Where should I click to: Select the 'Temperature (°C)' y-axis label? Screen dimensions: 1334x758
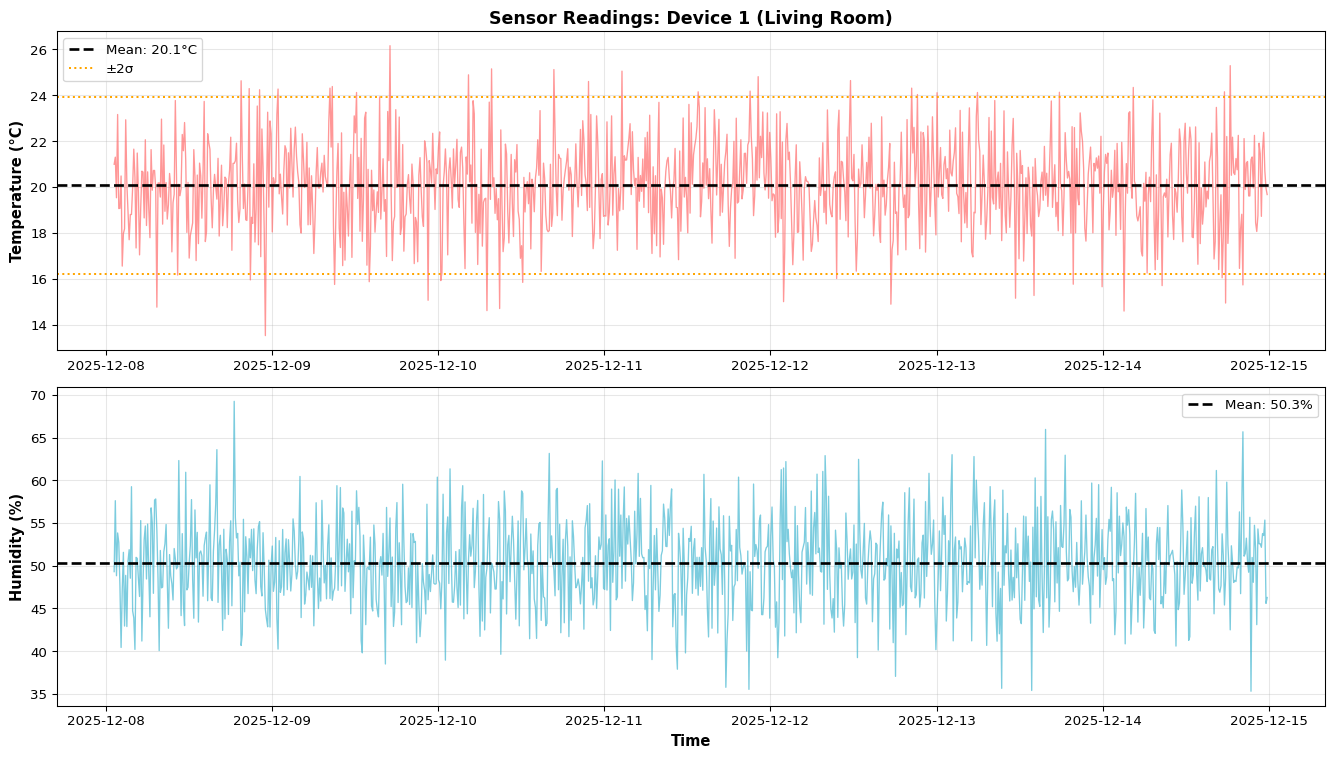coord(16,191)
